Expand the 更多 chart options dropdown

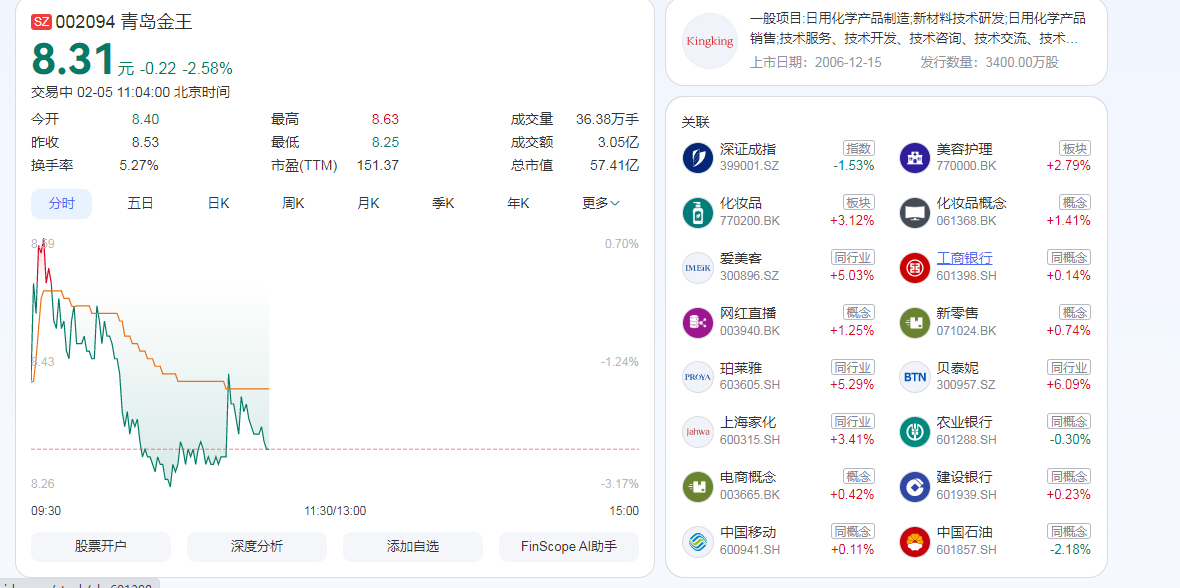coord(601,203)
